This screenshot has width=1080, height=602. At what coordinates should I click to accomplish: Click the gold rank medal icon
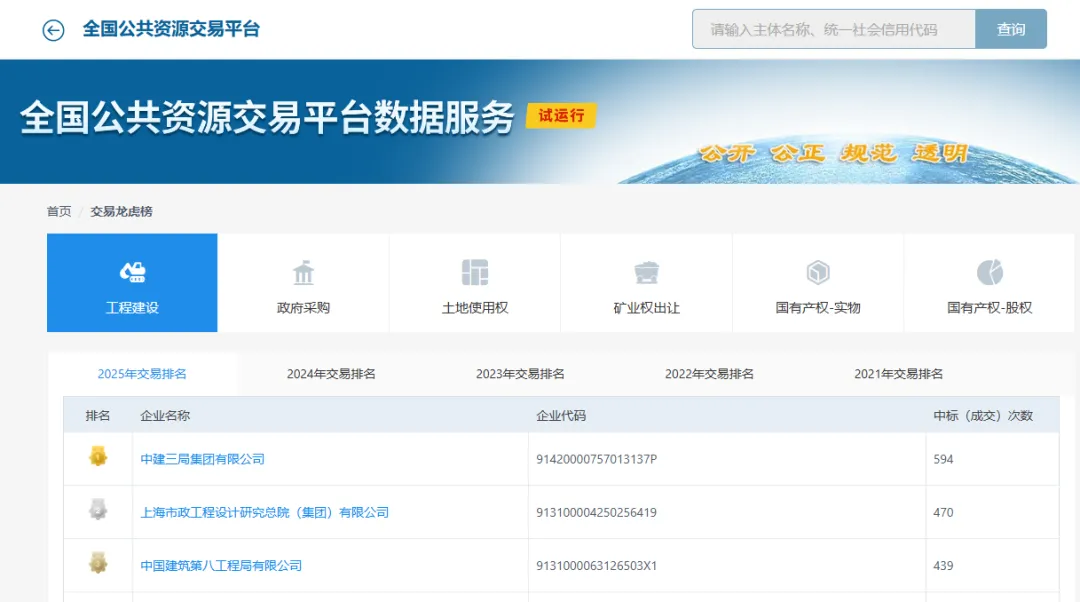98,456
